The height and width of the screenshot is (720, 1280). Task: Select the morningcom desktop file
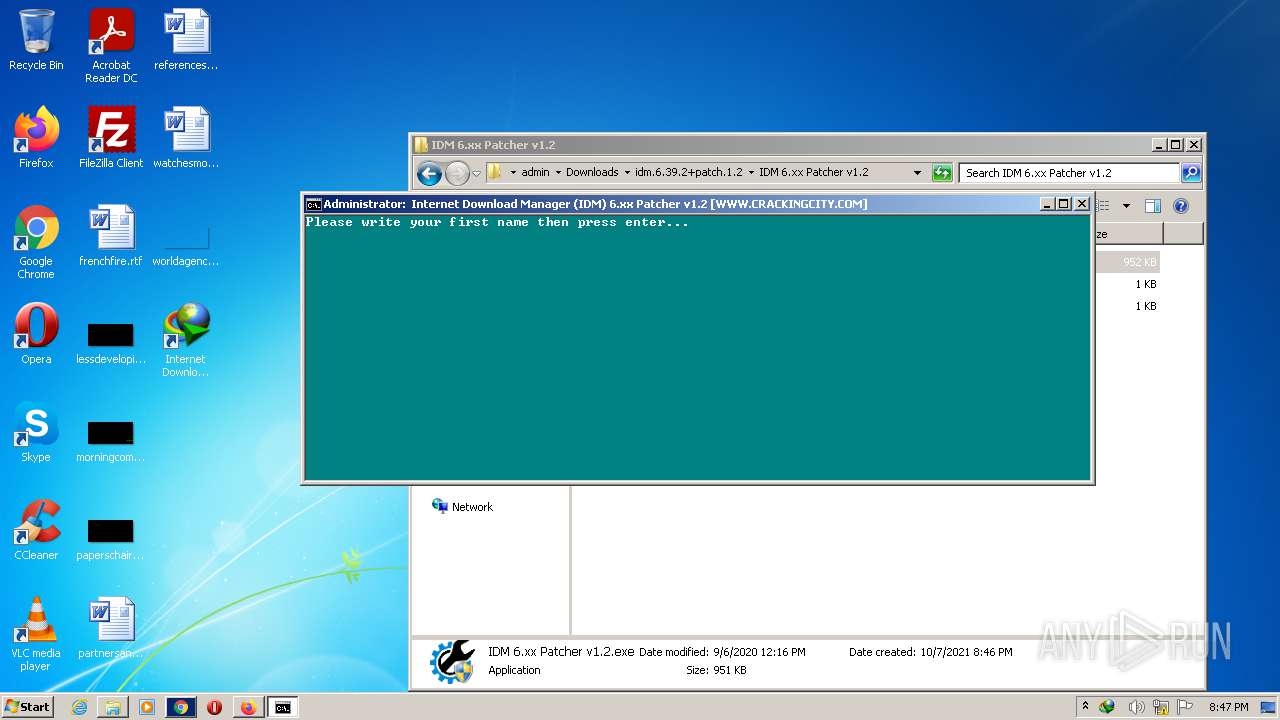click(111, 440)
